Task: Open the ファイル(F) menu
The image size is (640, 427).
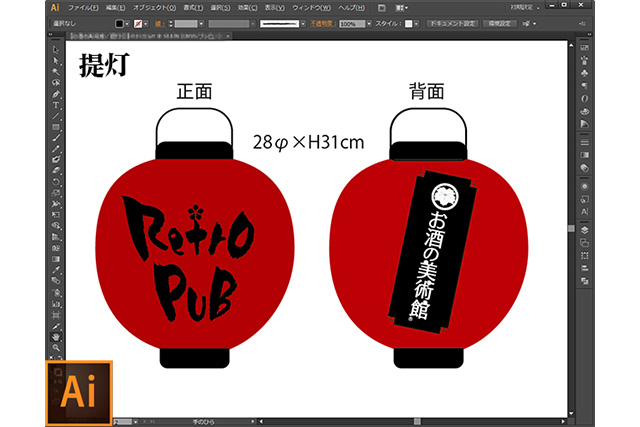Action: [83, 8]
